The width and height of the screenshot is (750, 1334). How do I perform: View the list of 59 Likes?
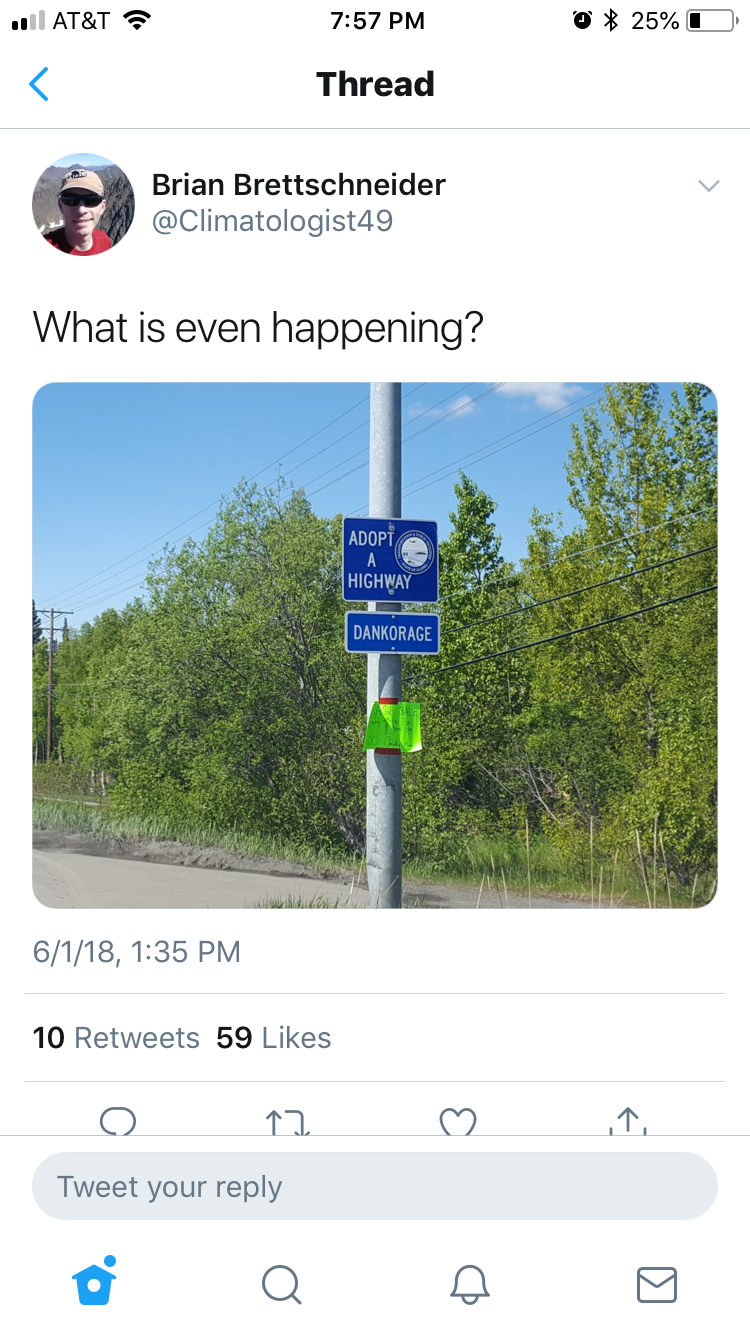(x=274, y=1038)
